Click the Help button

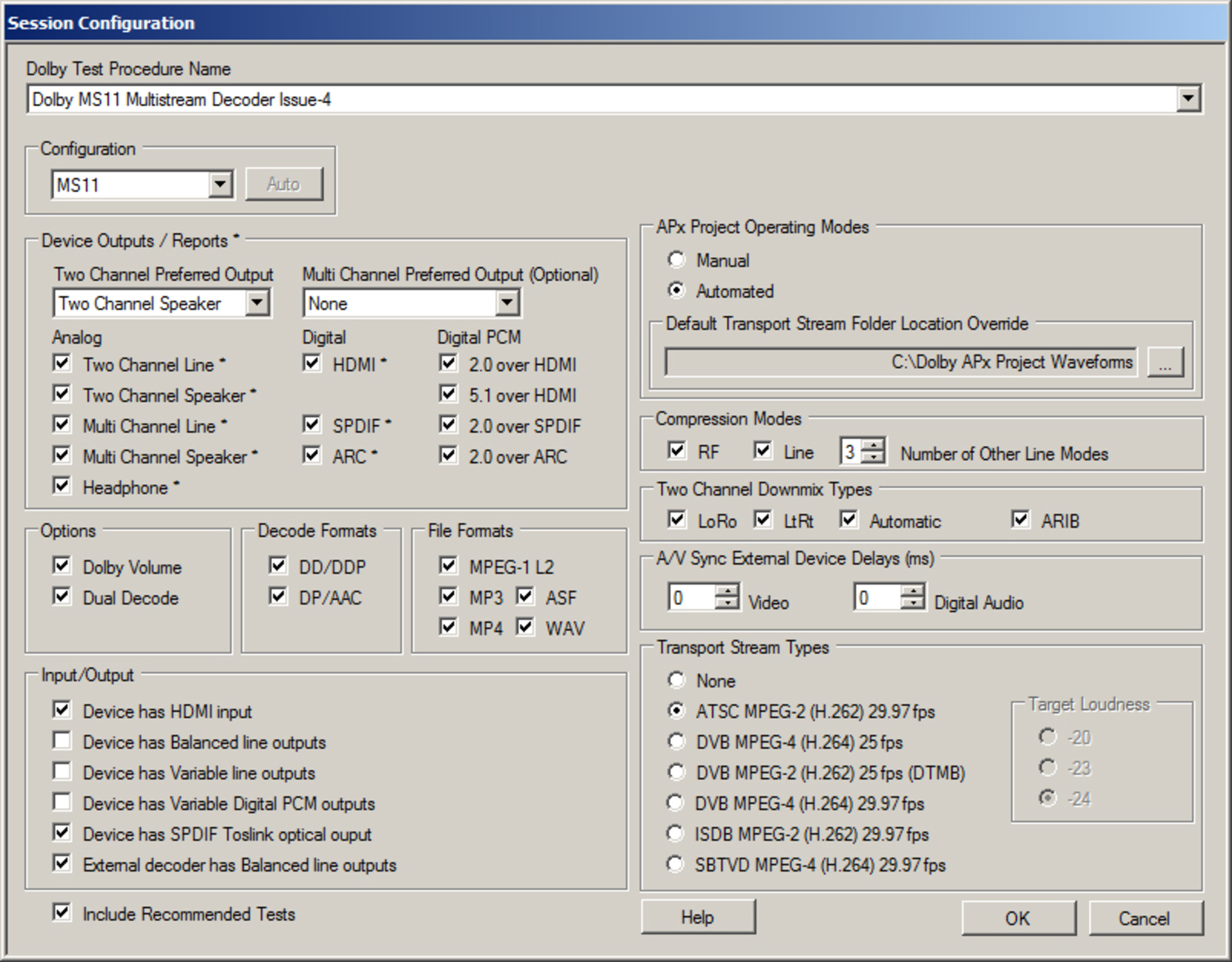697,917
